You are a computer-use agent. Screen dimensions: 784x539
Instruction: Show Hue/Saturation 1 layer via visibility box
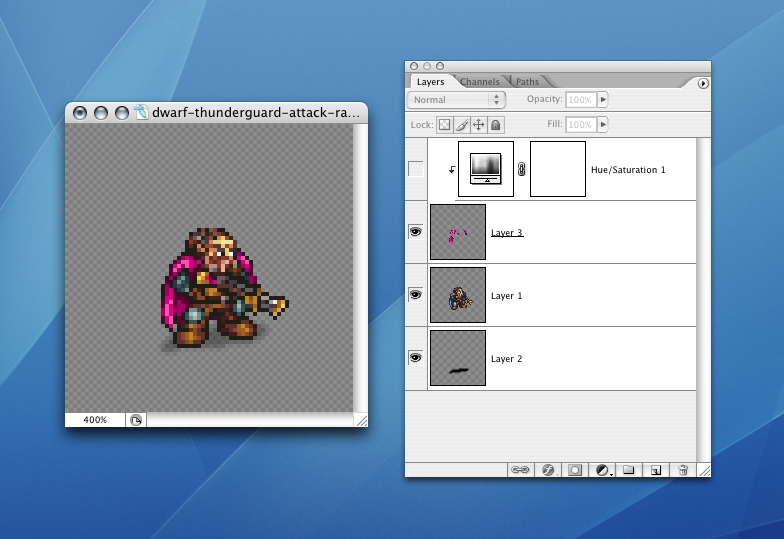coord(416,169)
